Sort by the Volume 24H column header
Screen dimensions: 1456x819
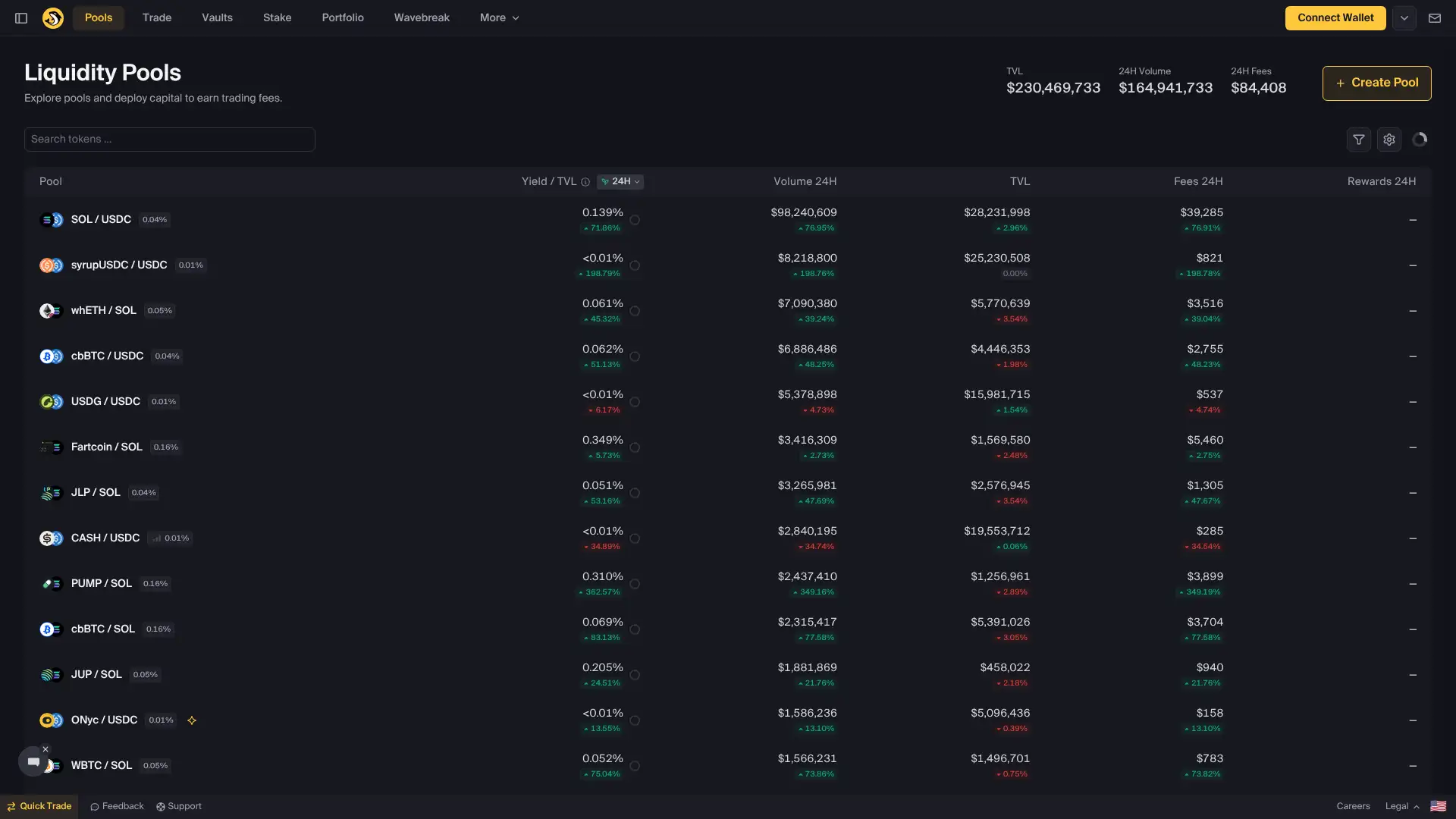(x=805, y=182)
